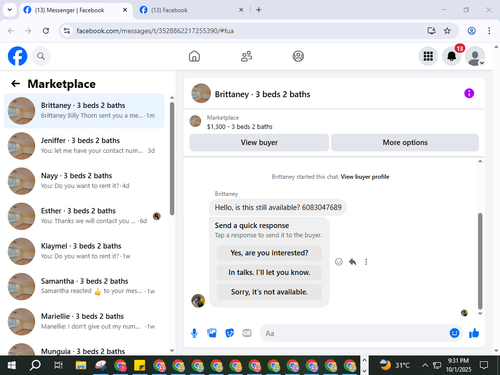Open the Samantha 3 beds 2 baths conversation
The width and height of the screenshot is (500, 375).
[x=84, y=286]
